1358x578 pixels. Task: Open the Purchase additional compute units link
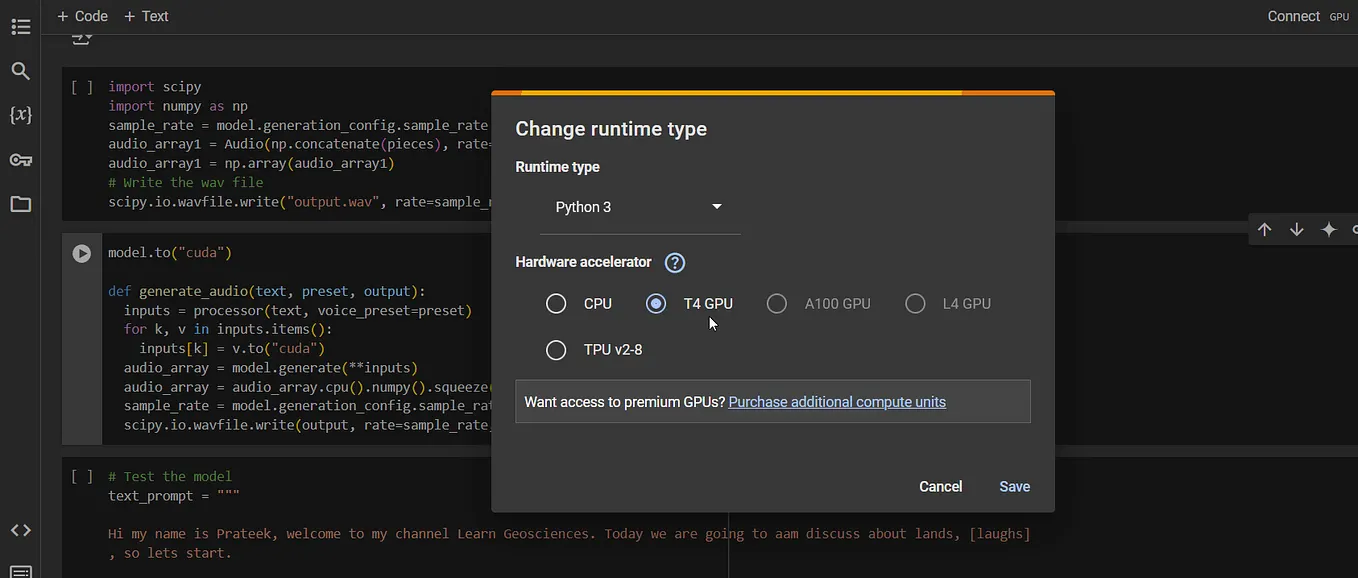(x=837, y=401)
